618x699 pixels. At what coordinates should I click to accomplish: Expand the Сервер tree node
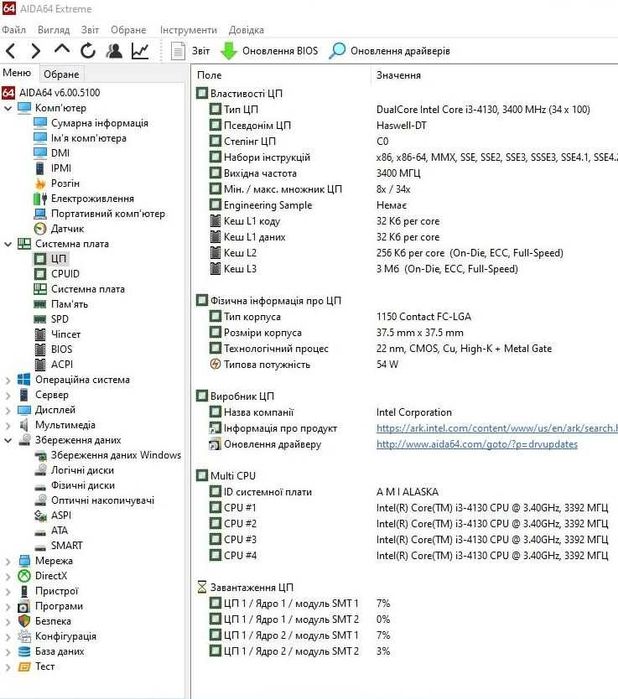click(x=8, y=395)
